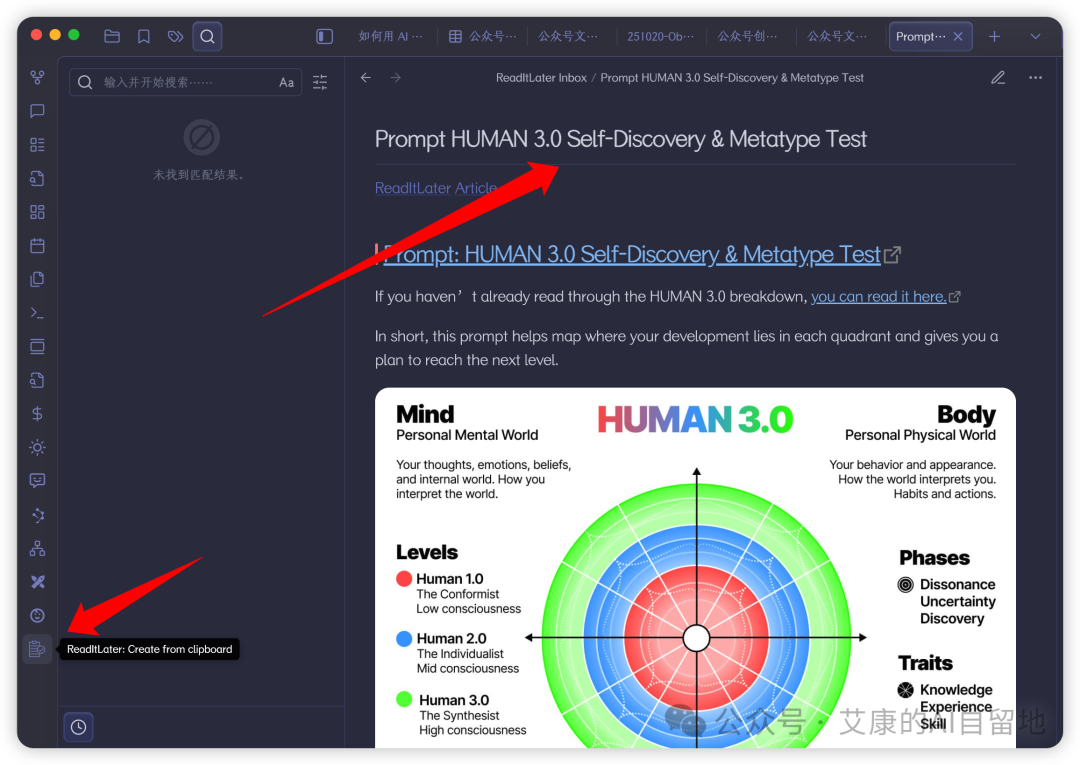Open the bookmarks panel icon

click(x=143, y=36)
